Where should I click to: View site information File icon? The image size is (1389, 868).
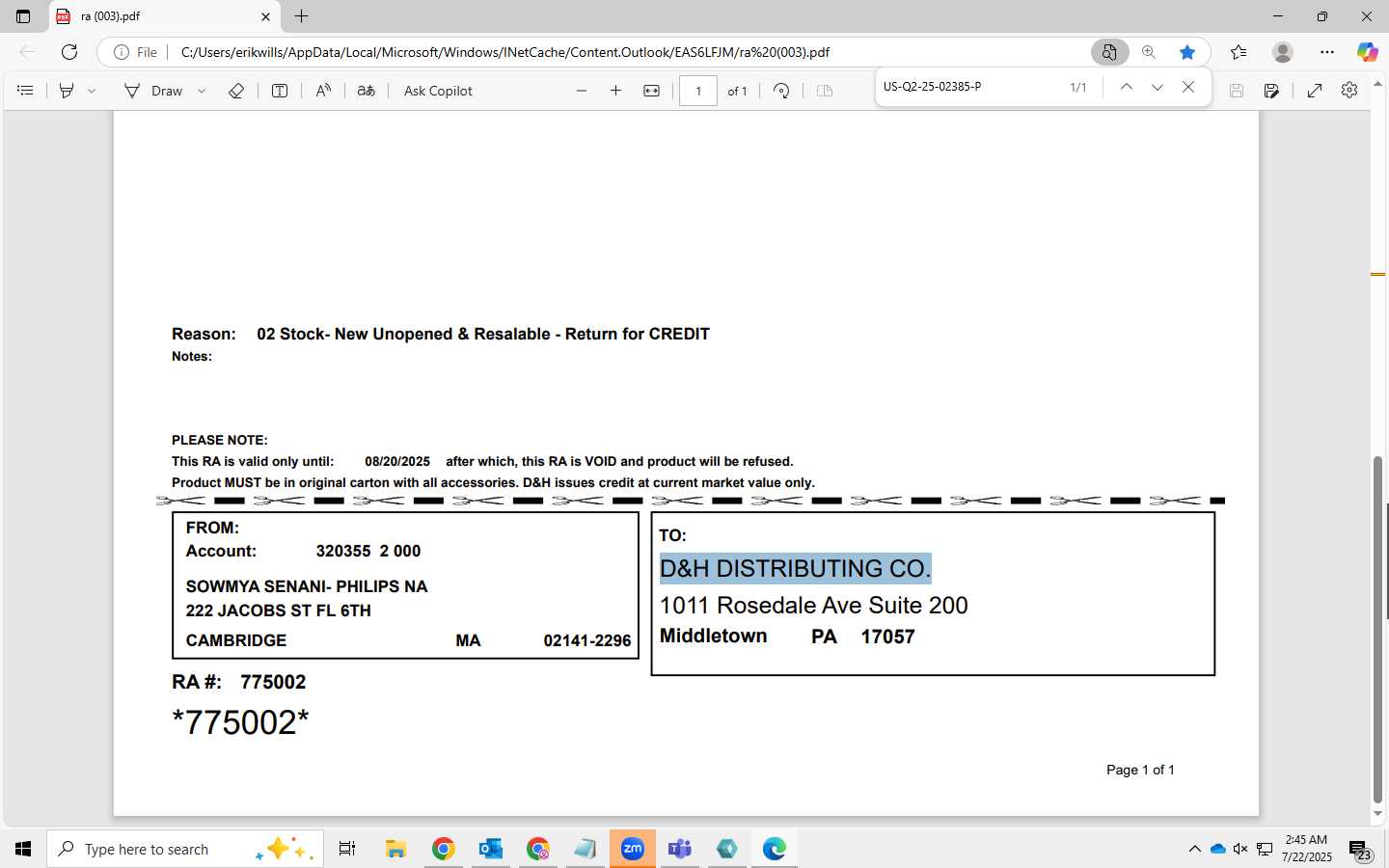(136, 52)
